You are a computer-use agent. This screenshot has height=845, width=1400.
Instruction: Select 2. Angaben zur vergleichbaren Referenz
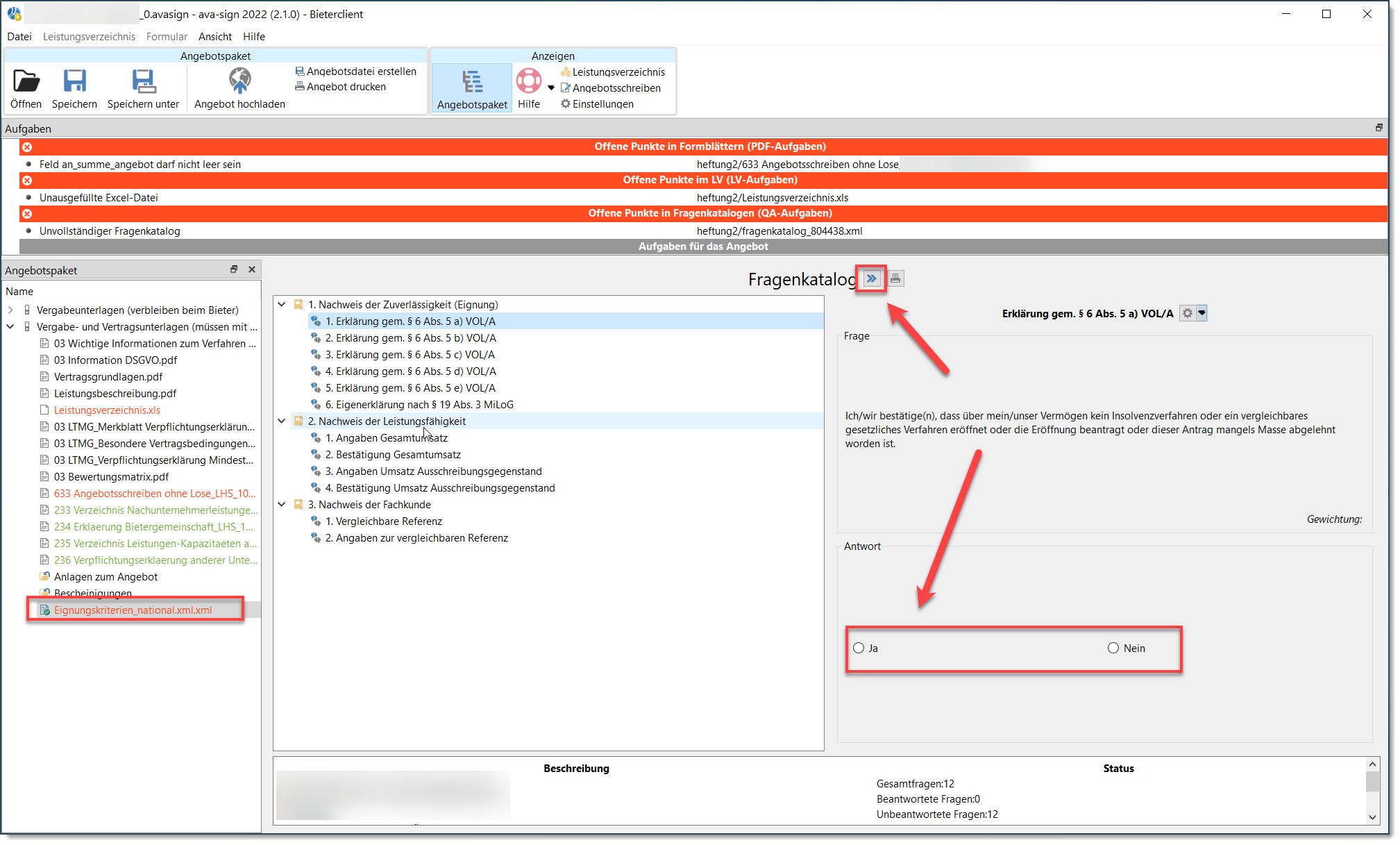(x=416, y=538)
